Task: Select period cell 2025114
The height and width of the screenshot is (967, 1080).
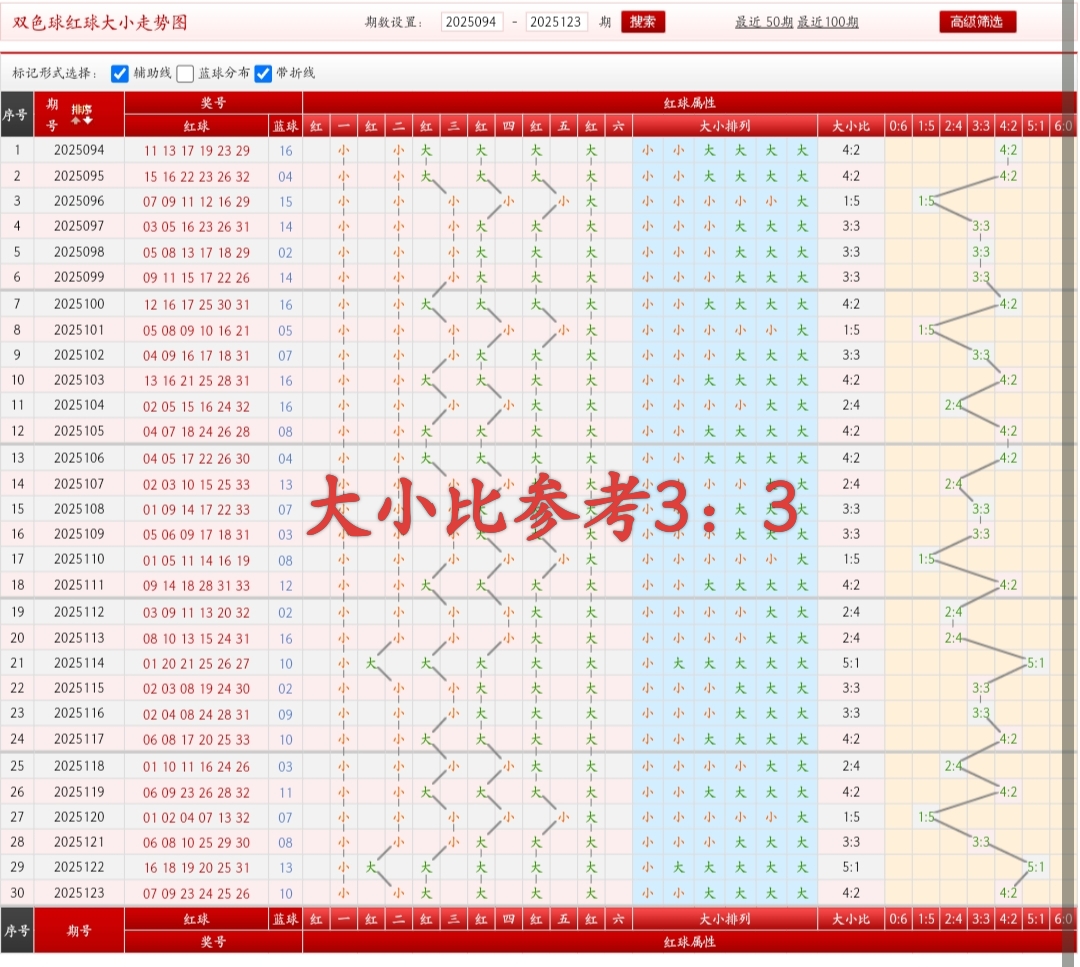Action: [79, 663]
